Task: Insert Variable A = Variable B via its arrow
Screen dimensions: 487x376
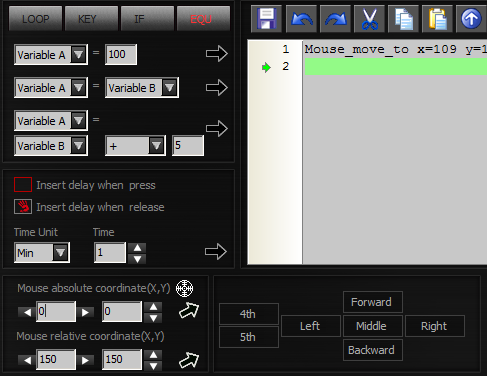Action: pyautogui.click(x=217, y=88)
